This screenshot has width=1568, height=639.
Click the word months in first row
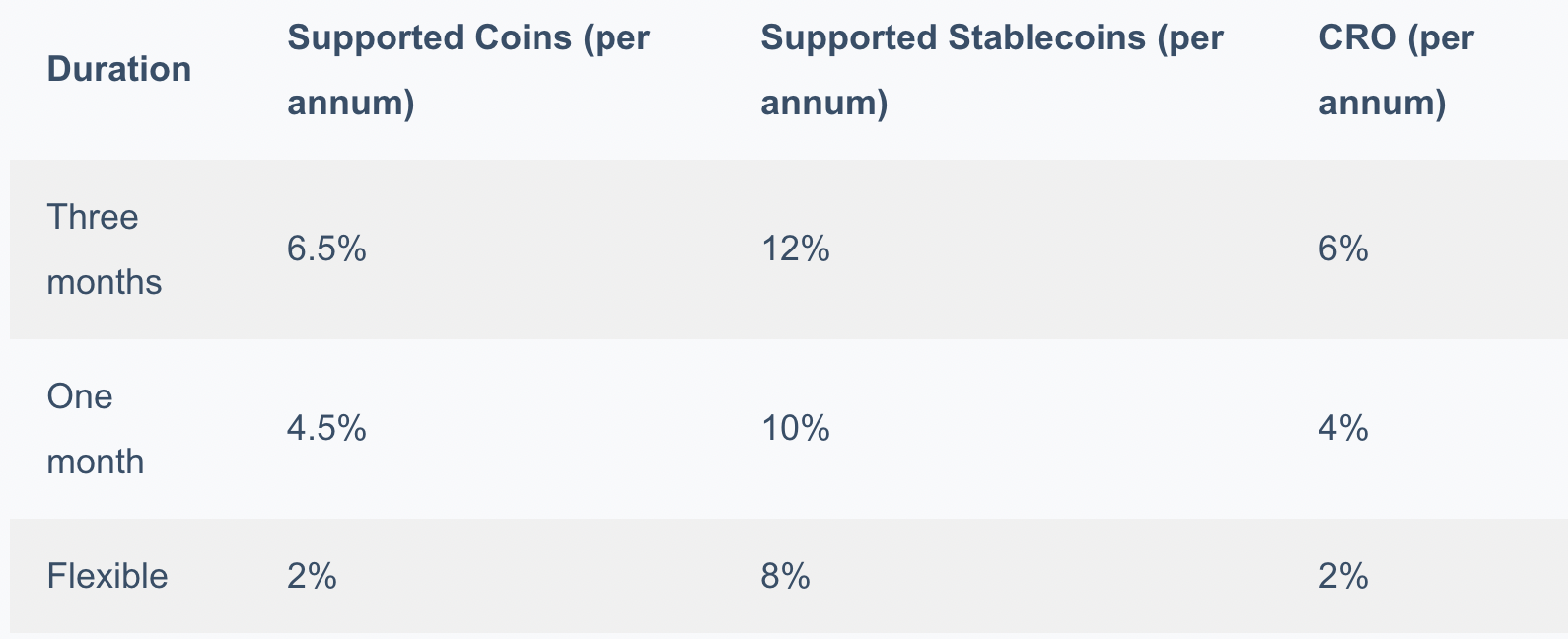pyautogui.click(x=105, y=283)
